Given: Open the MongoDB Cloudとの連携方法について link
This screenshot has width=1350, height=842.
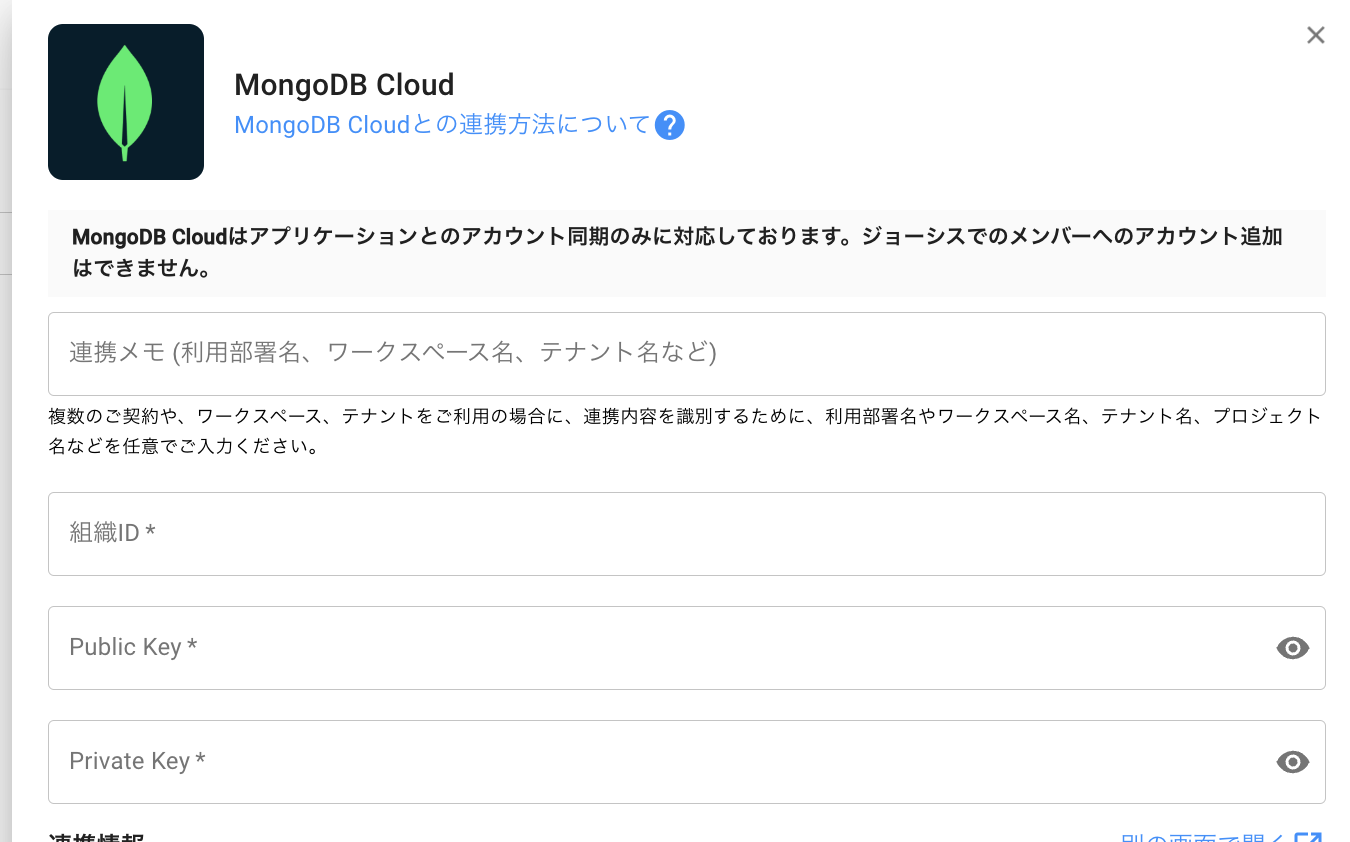Looking at the screenshot, I should tap(441, 125).
